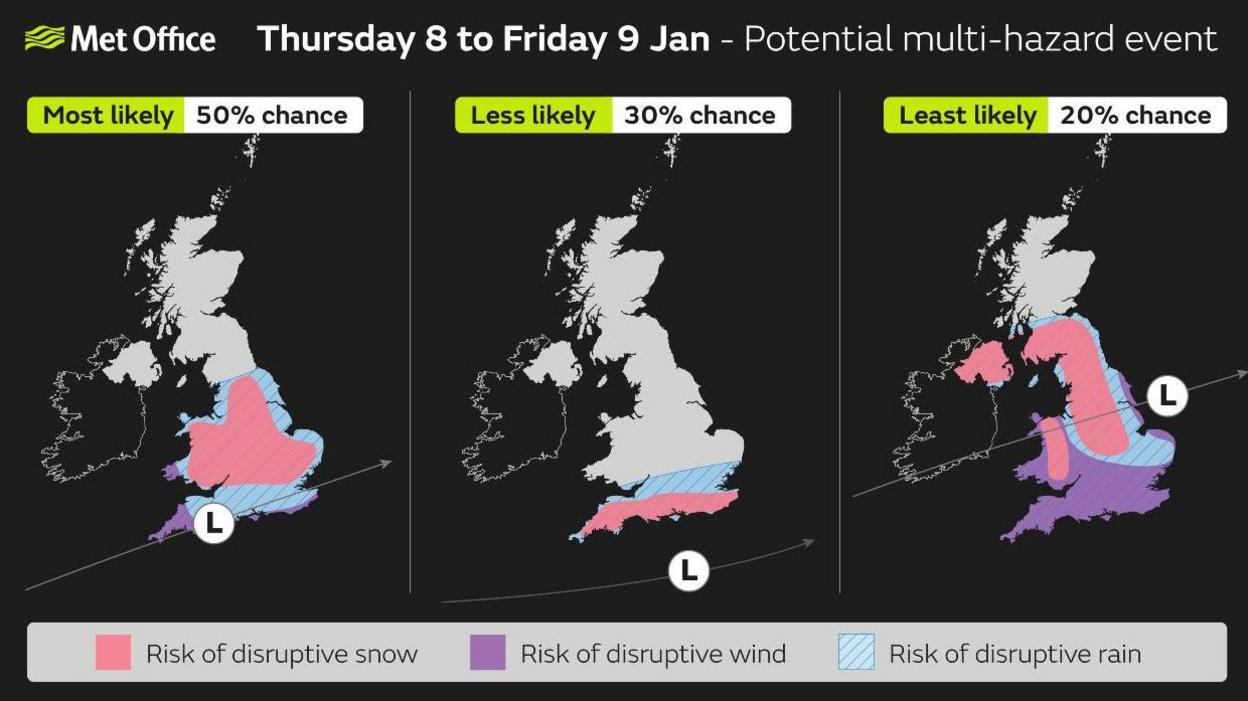Click the Met Office wave logo icon
The width and height of the screenshot is (1248, 701).
[x=44, y=39]
